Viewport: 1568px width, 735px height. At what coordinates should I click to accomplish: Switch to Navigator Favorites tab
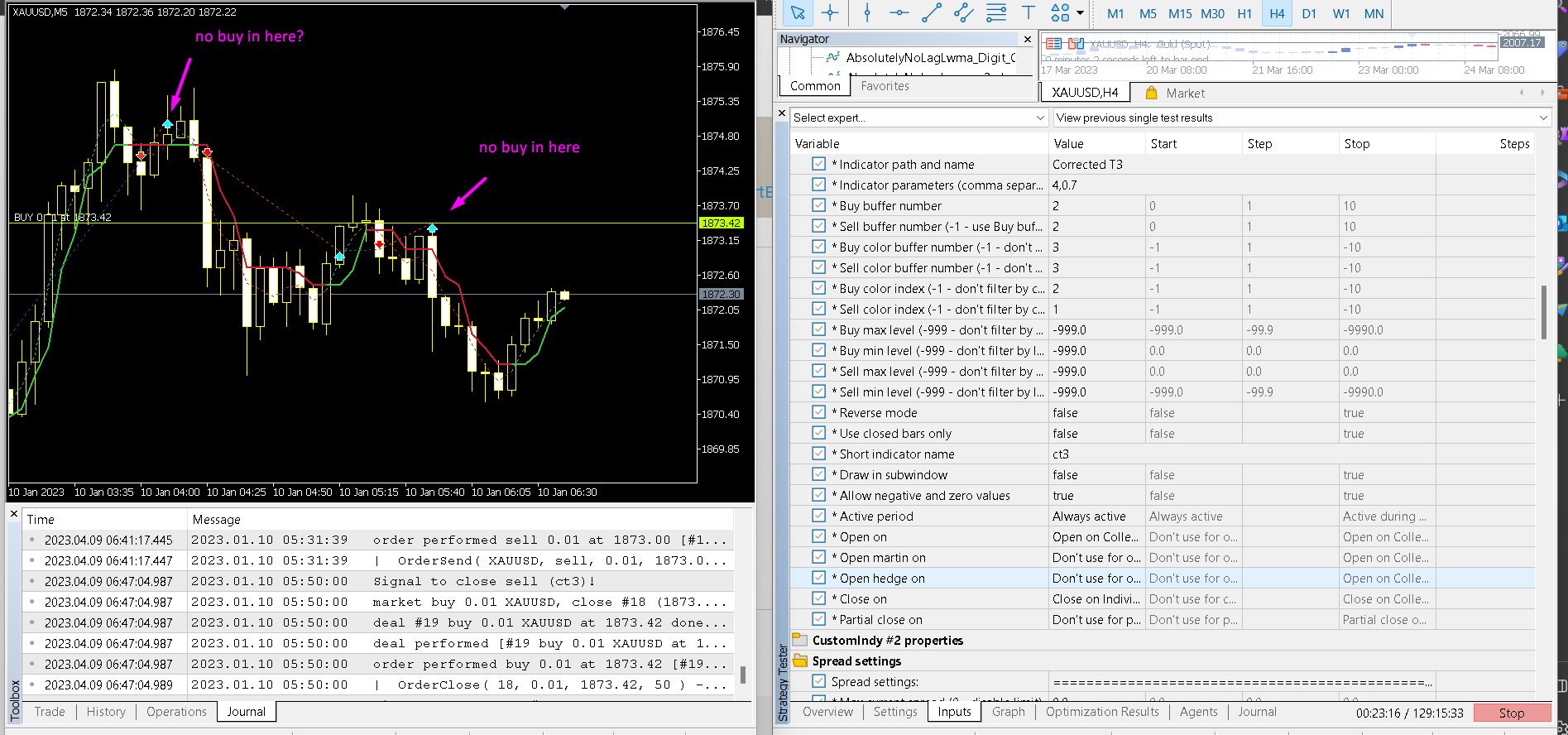[x=885, y=86]
